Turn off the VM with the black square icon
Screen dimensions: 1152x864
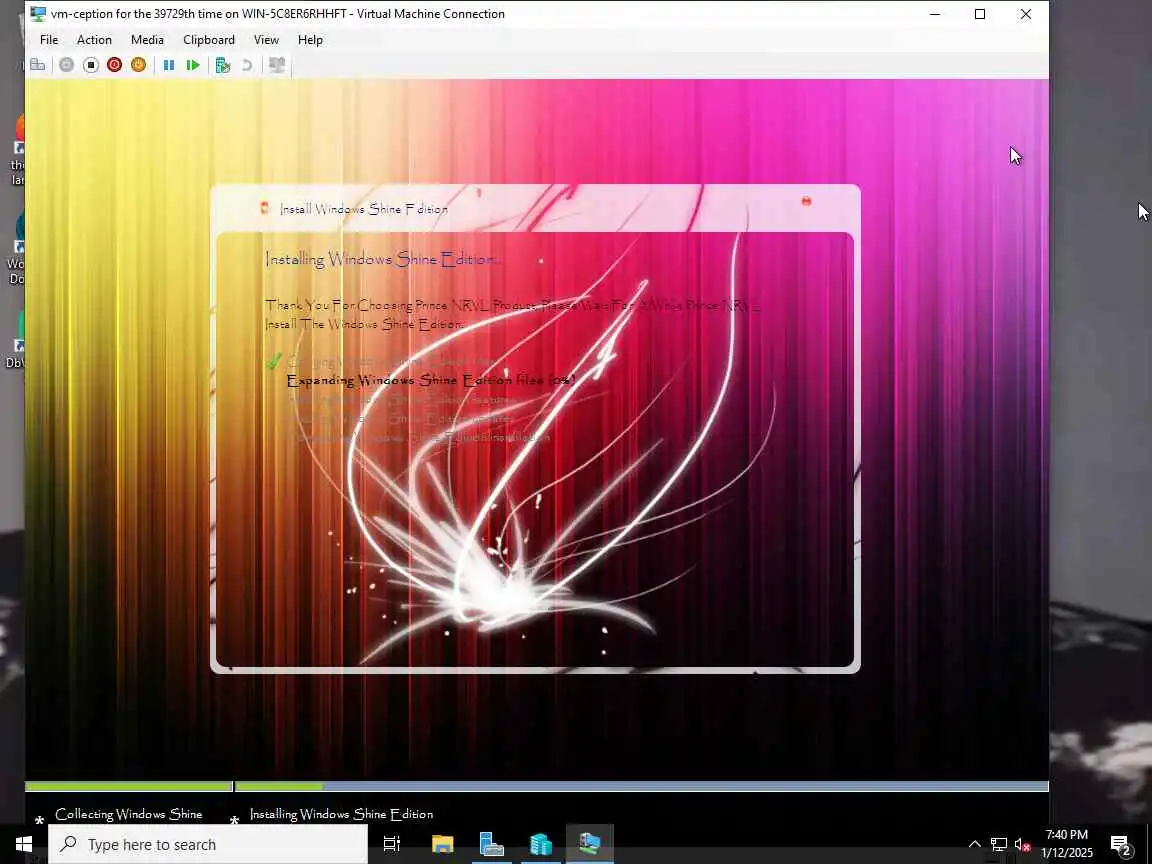pos(90,65)
